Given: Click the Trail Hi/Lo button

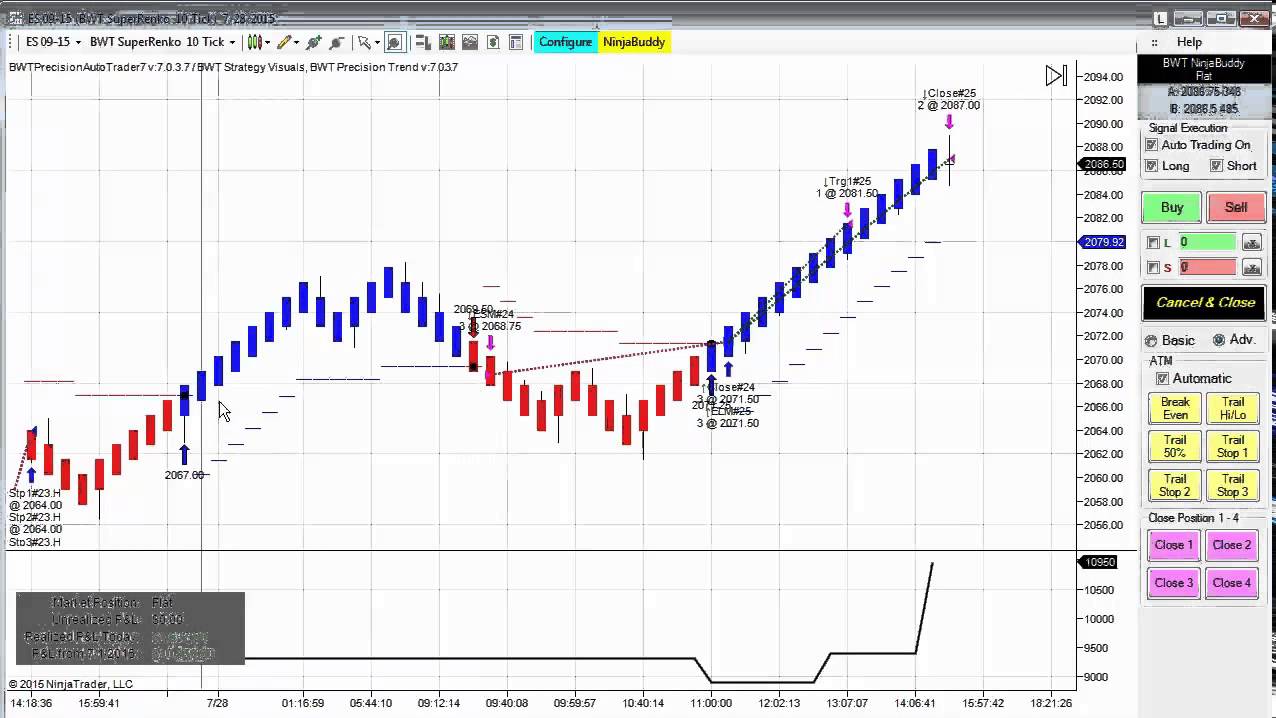Looking at the screenshot, I should 1233,408.
